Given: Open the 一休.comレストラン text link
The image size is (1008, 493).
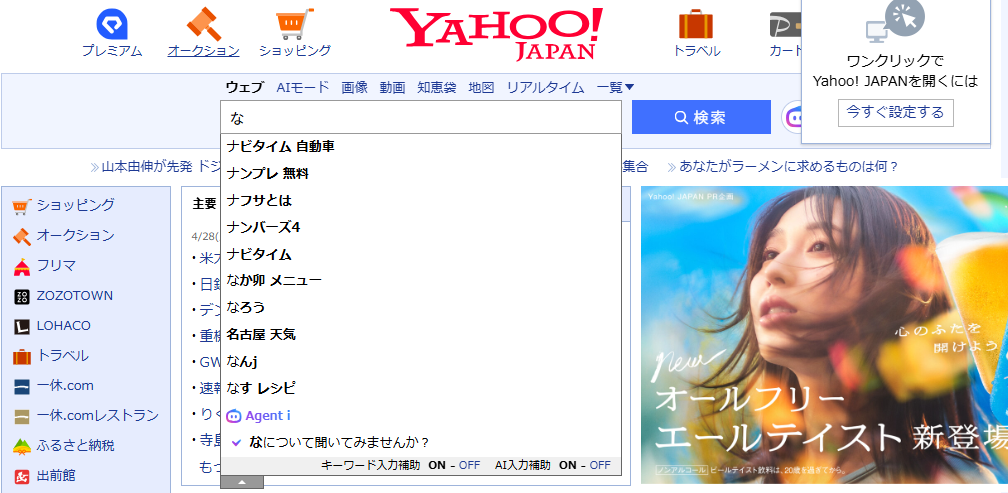Looking at the screenshot, I should click(98, 416).
